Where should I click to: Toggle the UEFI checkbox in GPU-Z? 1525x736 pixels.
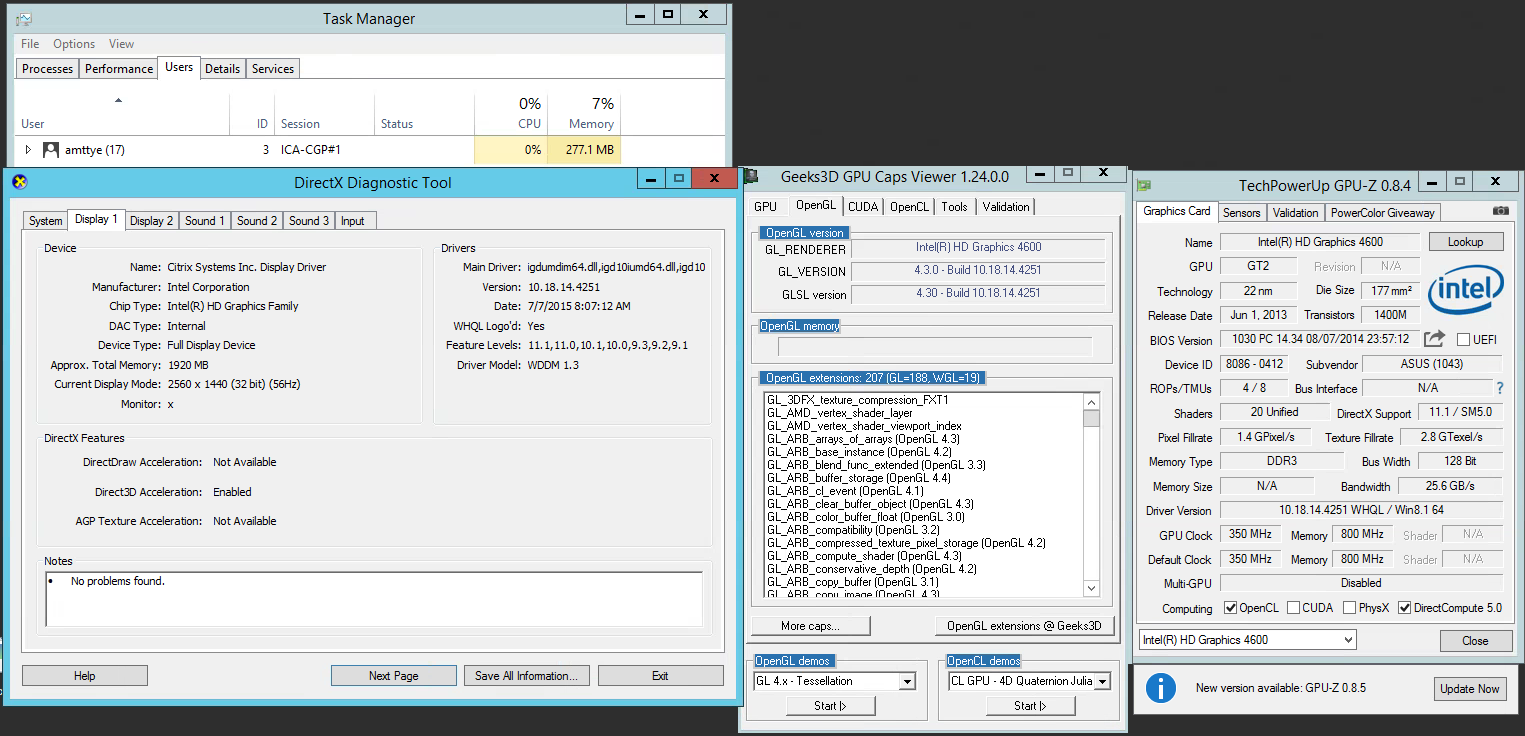pos(1463,340)
